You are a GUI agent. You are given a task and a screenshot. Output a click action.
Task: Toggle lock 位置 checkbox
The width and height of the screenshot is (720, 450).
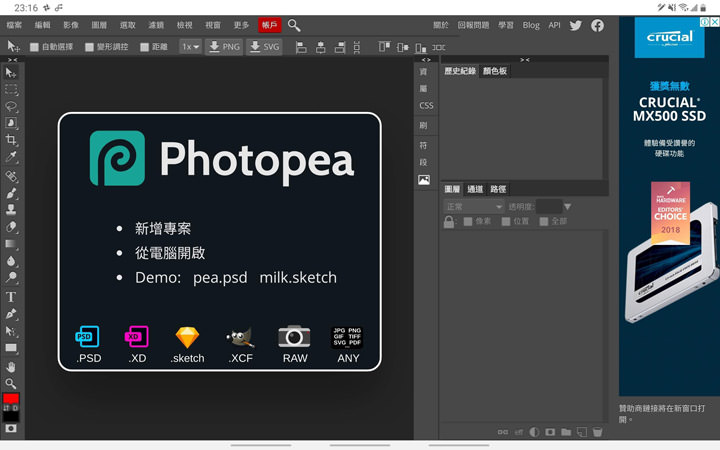[x=506, y=221]
